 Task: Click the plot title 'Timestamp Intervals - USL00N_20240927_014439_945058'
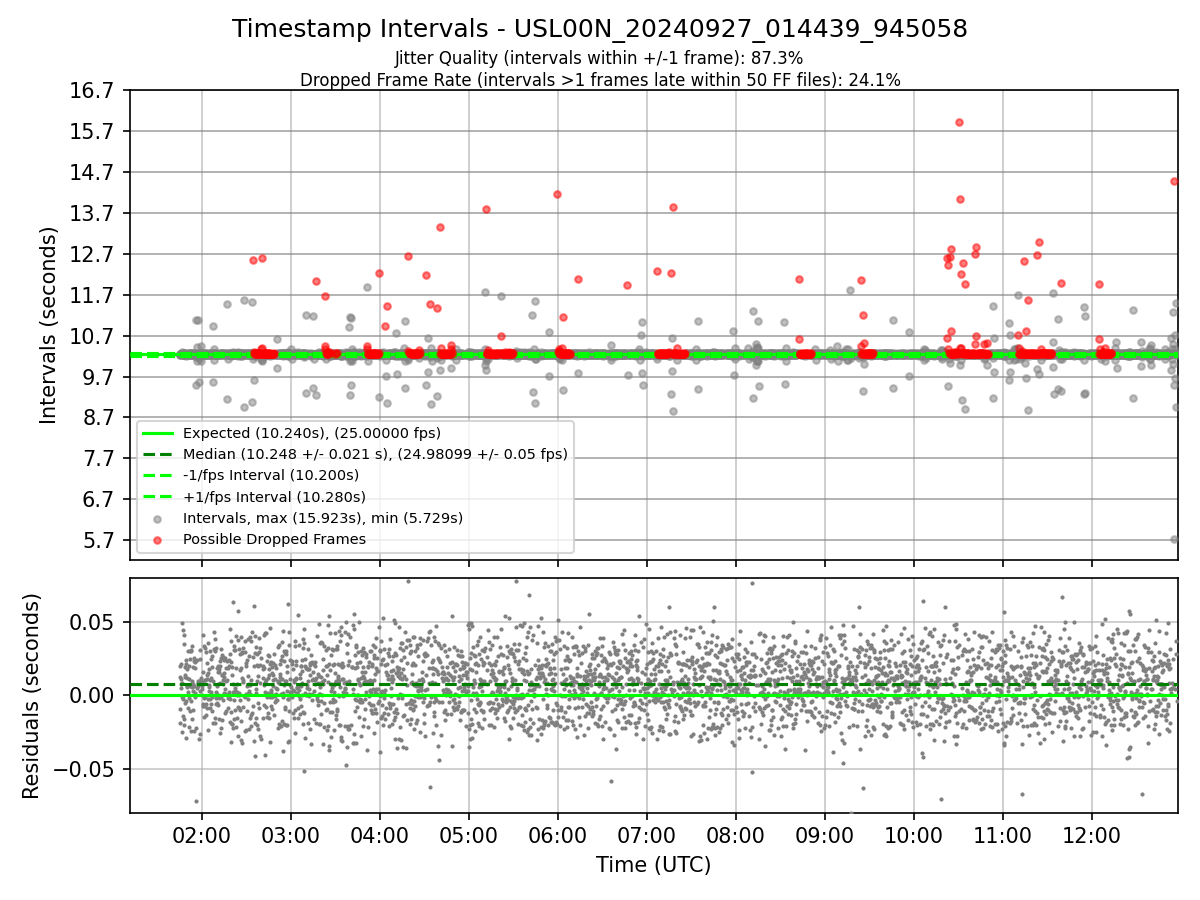tap(600, 29)
